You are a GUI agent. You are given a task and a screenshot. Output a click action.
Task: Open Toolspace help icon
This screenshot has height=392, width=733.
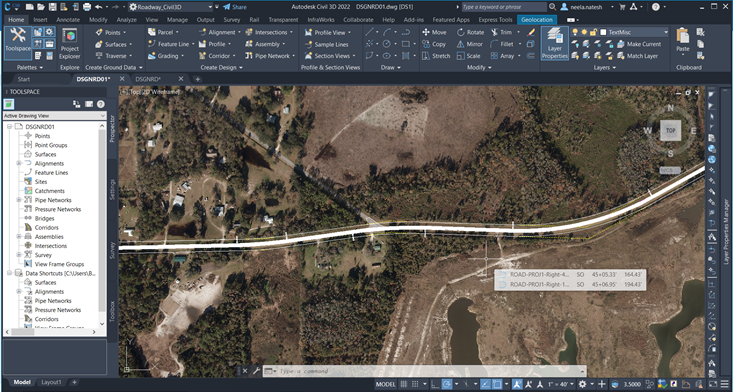[x=101, y=104]
